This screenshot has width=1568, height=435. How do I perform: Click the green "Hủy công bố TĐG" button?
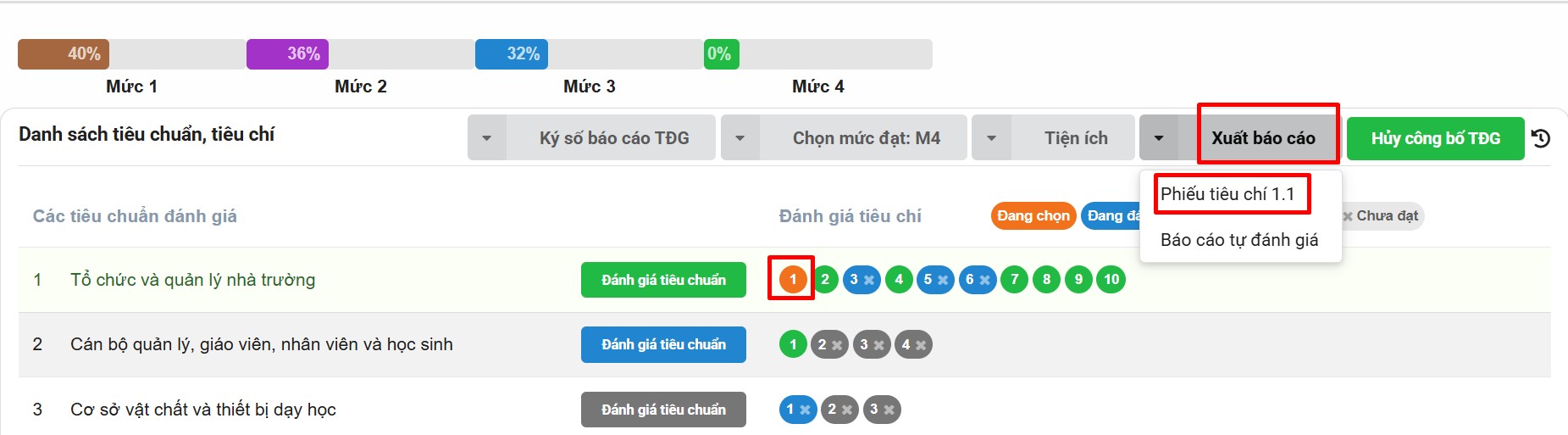click(x=1435, y=138)
